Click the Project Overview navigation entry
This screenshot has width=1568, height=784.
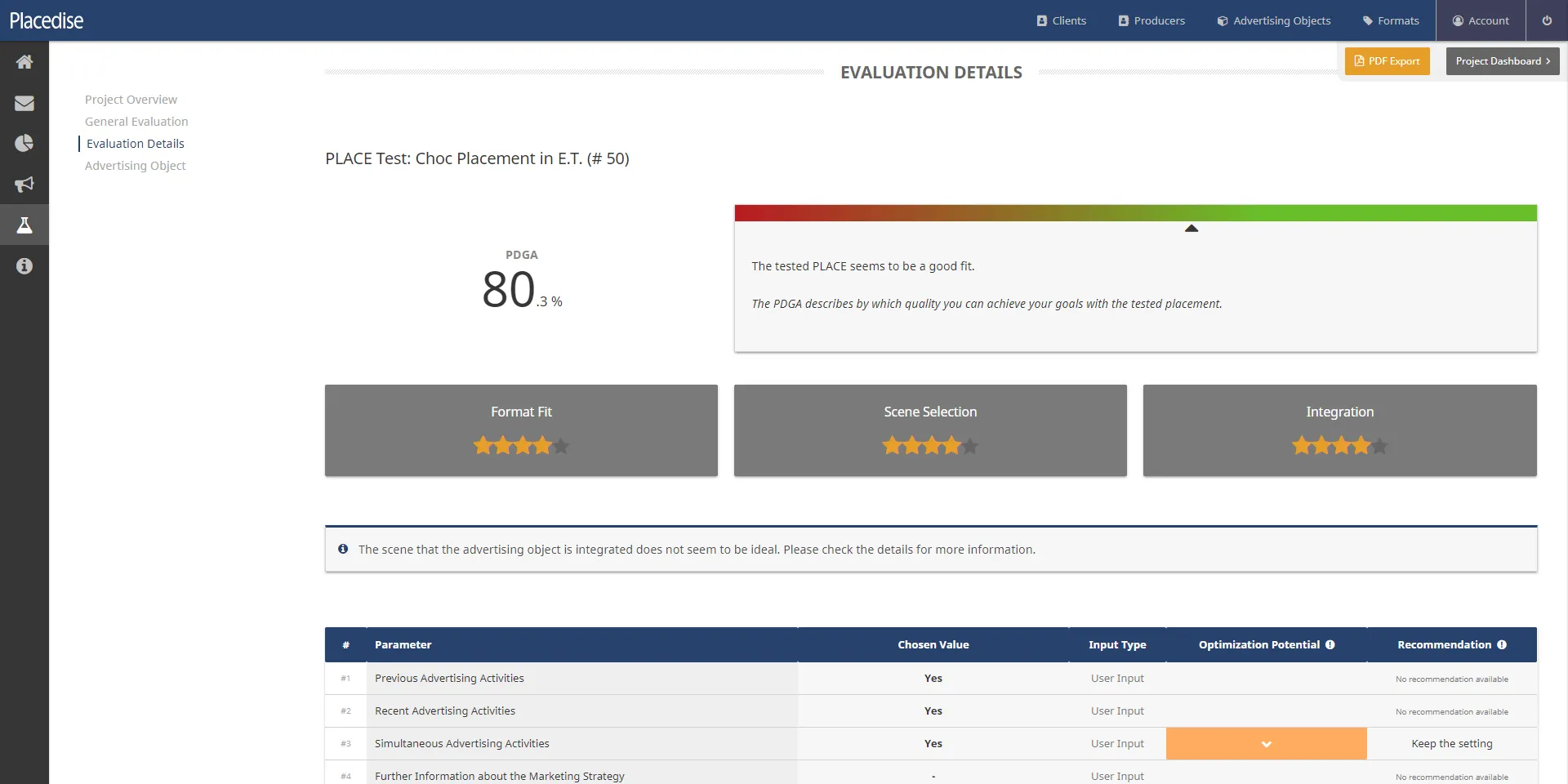pyautogui.click(x=131, y=99)
